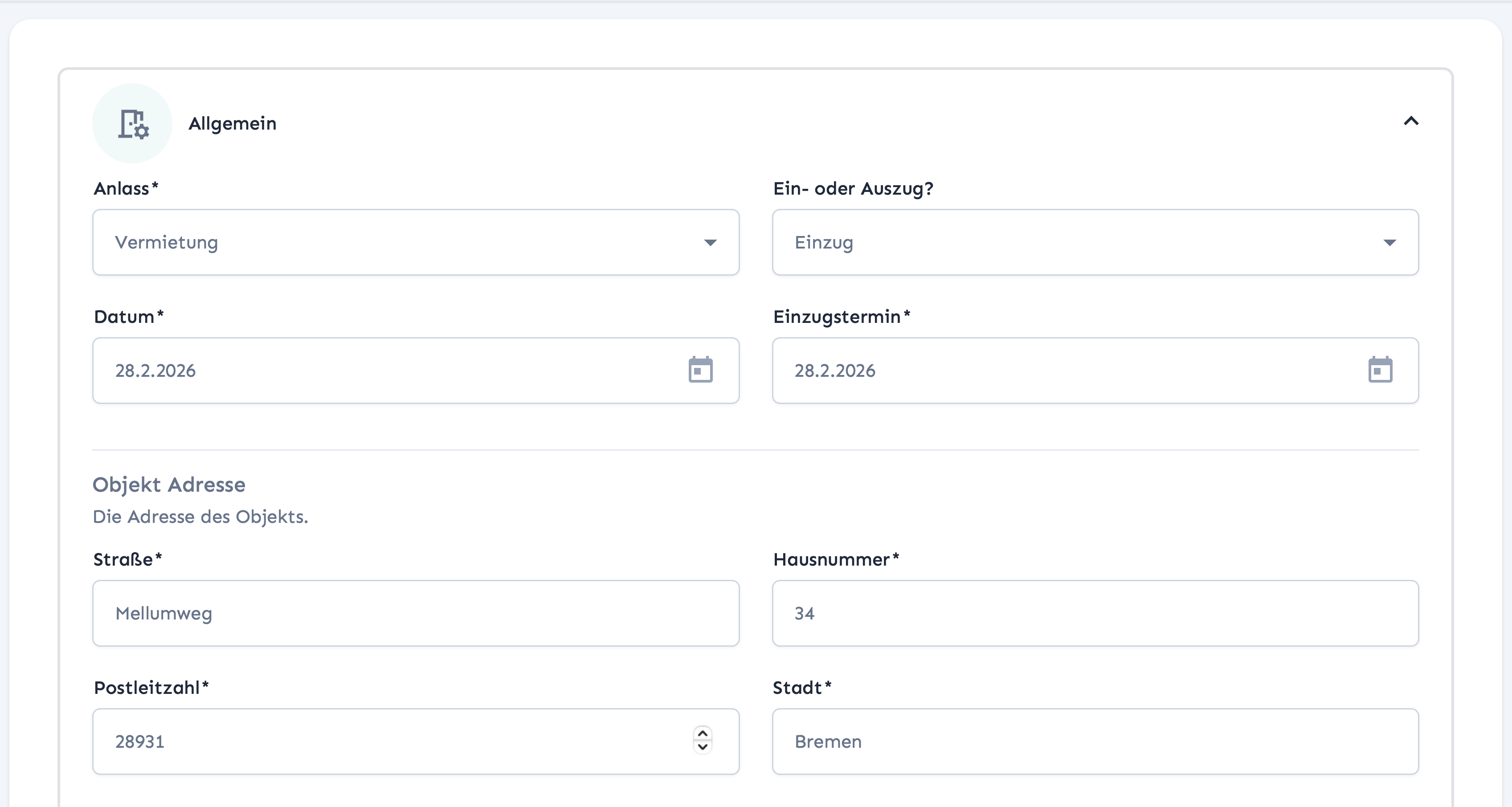Click the 'Die Adresse des Objekts' description

pyautogui.click(x=200, y=517)
